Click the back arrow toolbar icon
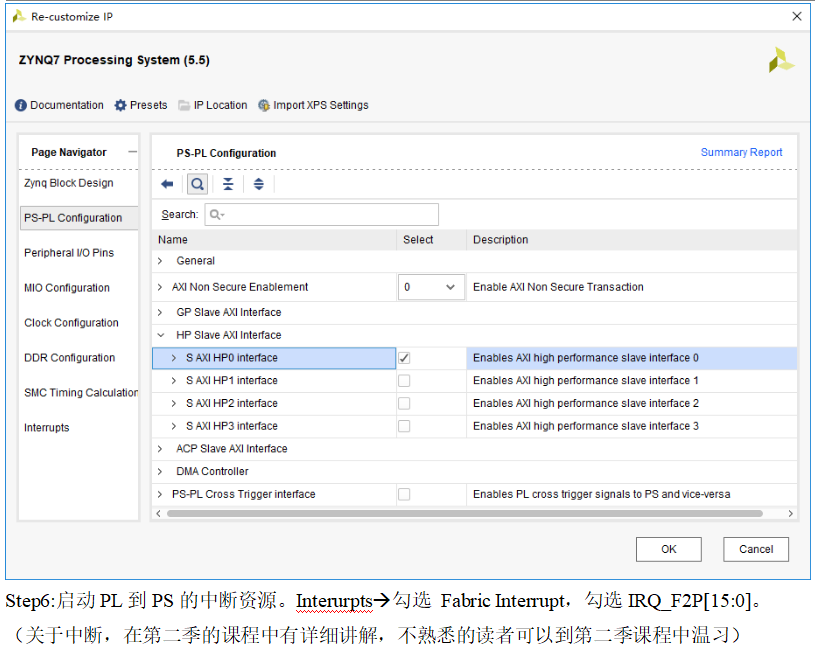The height and width of the screenshot is (650, 815). (167, 184)
